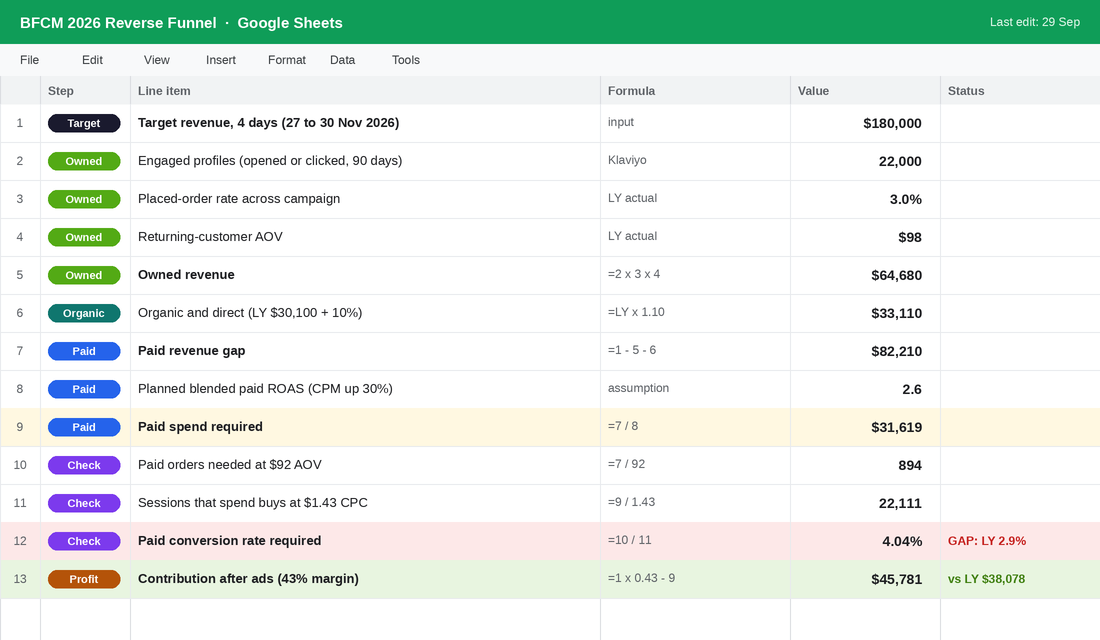
Task: Select the Organic badge in row 6
Action: pos(84,314)
